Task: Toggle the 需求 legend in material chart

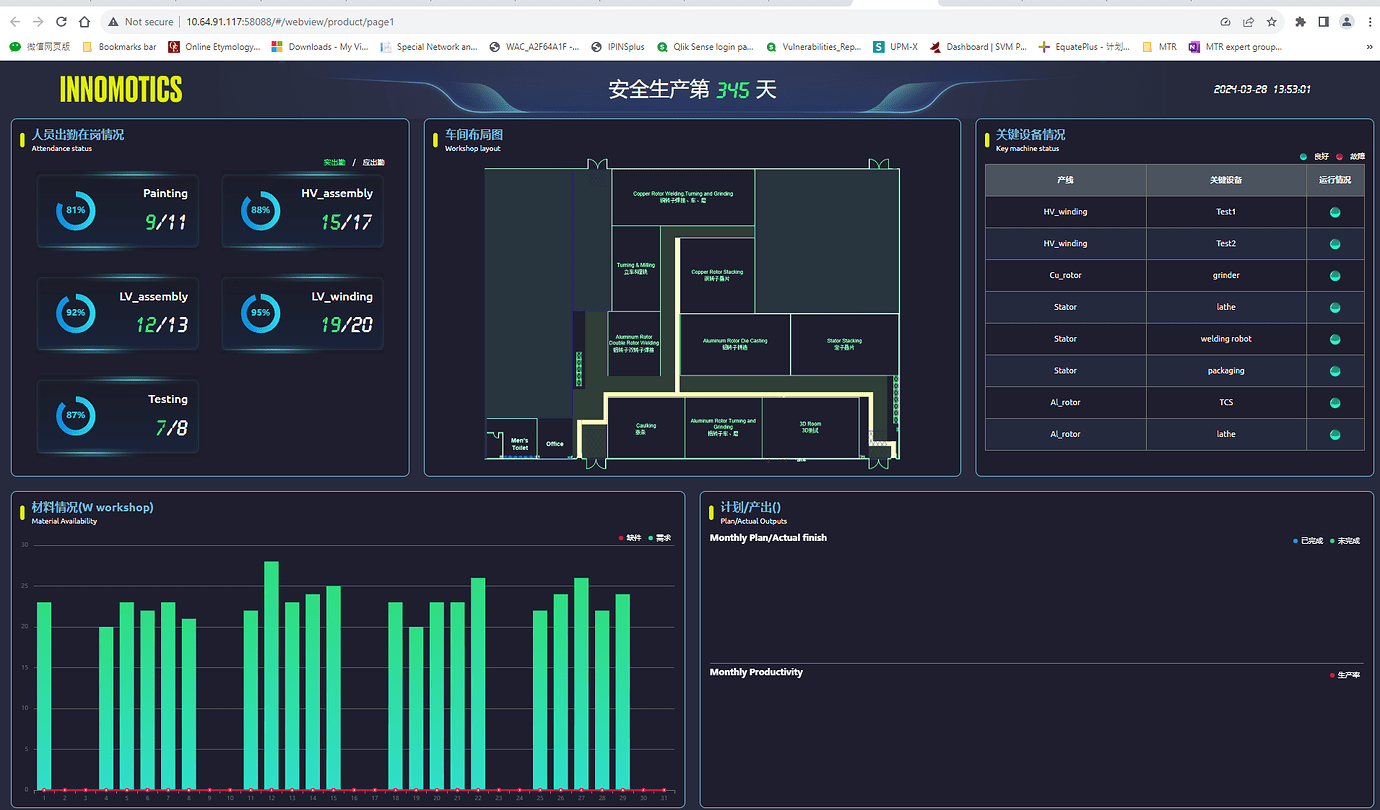Action: [x=659, y=538]
